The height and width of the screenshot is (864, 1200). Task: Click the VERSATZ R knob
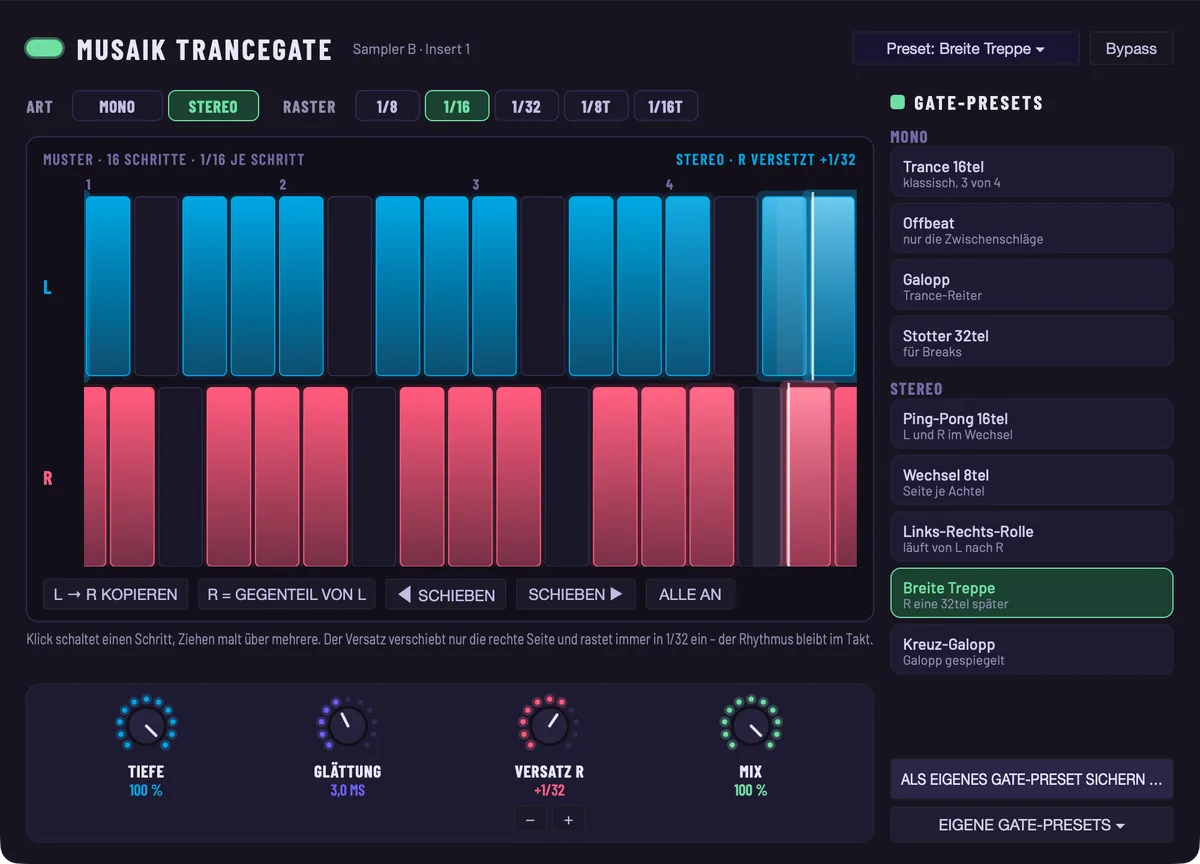coord(549,726)
